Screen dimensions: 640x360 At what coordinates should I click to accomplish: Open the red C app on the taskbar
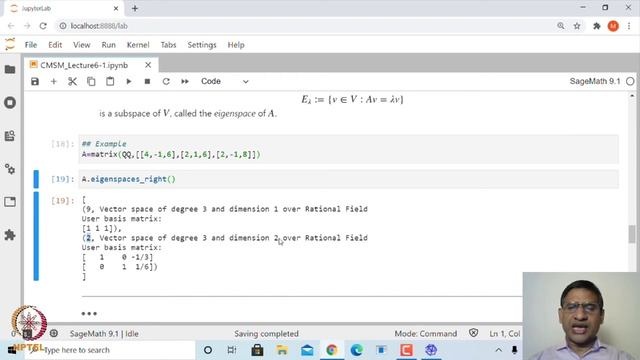(x=406, y=350)
